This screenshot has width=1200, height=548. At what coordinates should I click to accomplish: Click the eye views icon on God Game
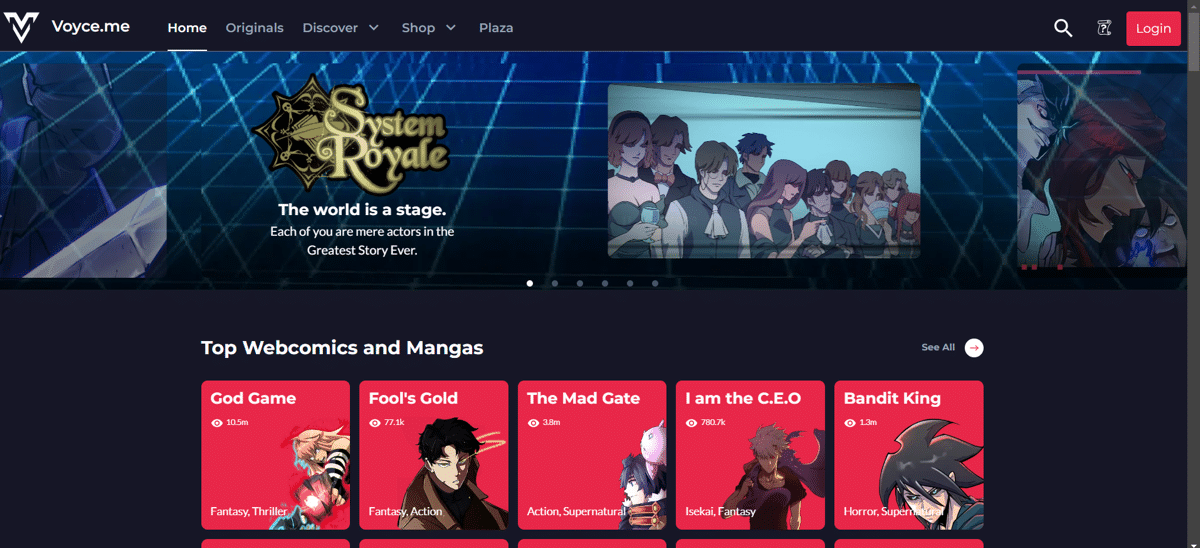217,423
